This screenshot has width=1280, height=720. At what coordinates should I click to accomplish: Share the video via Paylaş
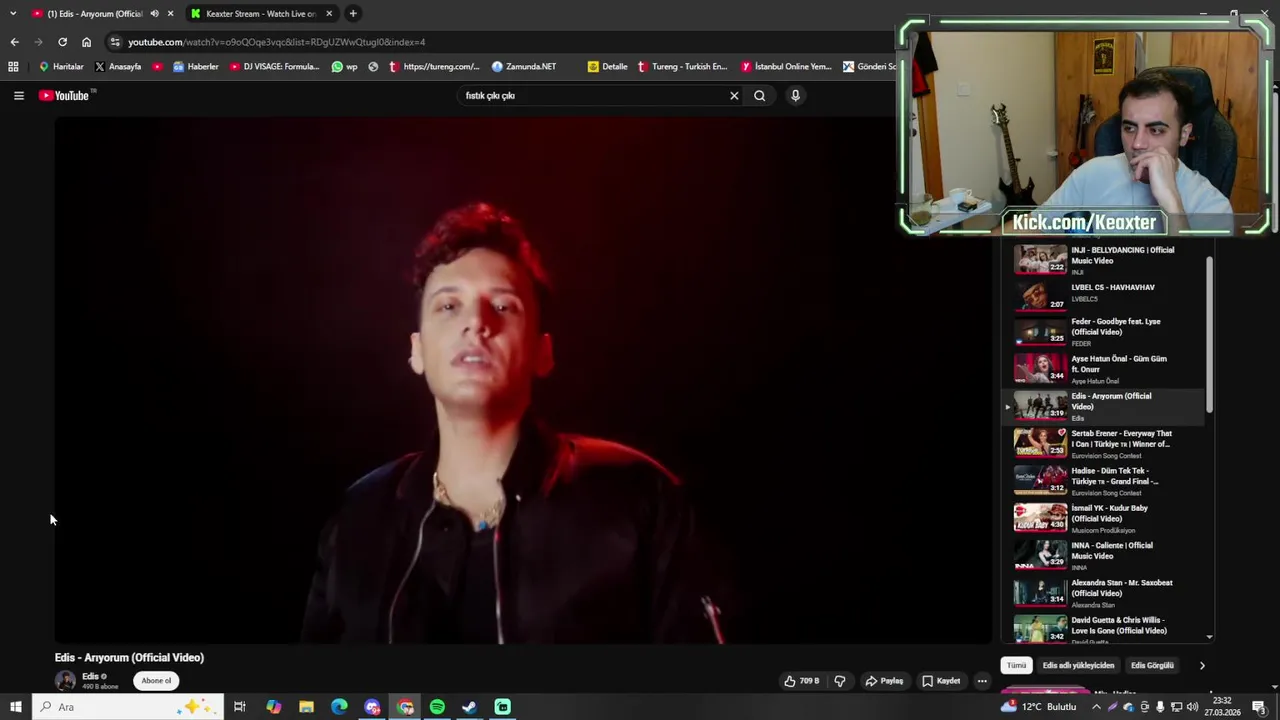[884, 681]
